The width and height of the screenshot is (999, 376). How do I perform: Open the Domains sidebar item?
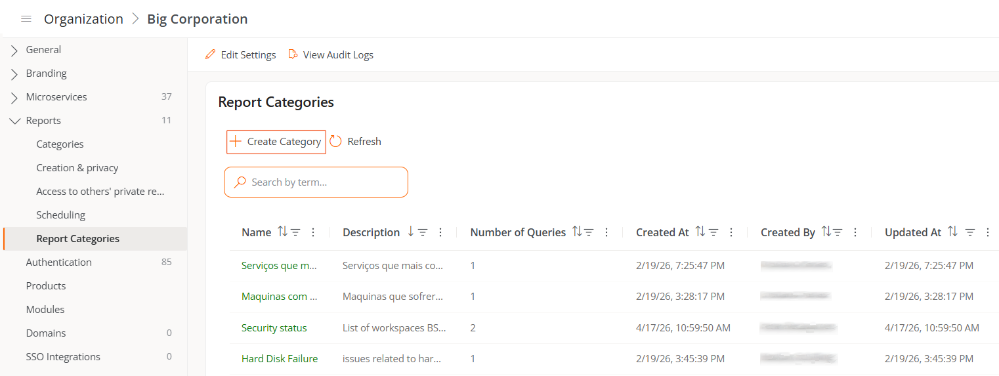pyautogui.click(x=46, y=333)
